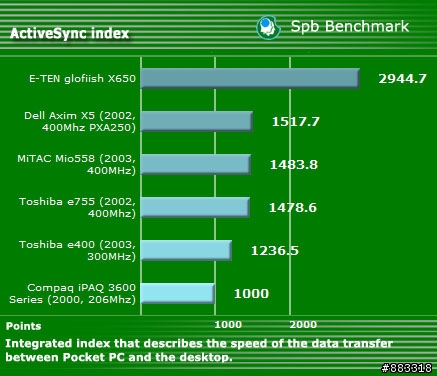Select the 'Spb Benchmark' title text

click(x=350, y=26)
